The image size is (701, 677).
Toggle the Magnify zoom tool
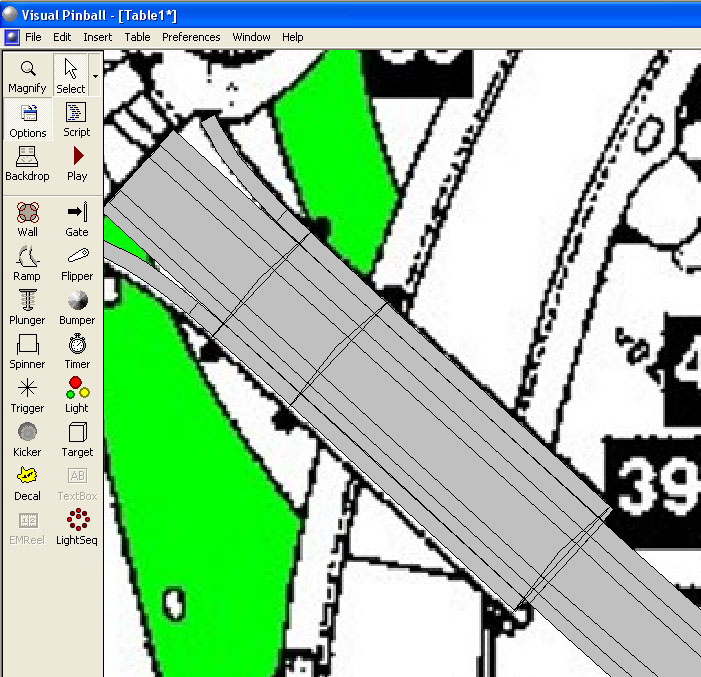coord(28,75)
